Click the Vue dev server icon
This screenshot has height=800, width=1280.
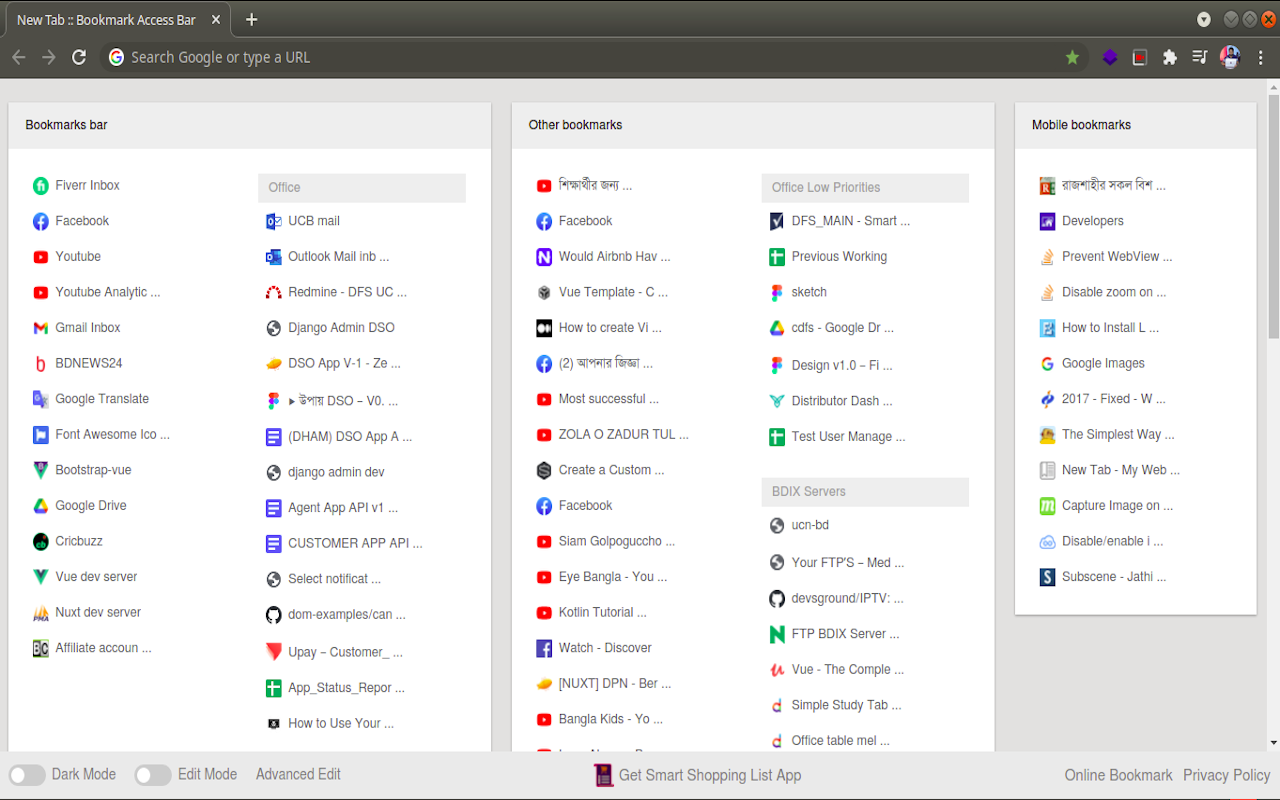41,577
